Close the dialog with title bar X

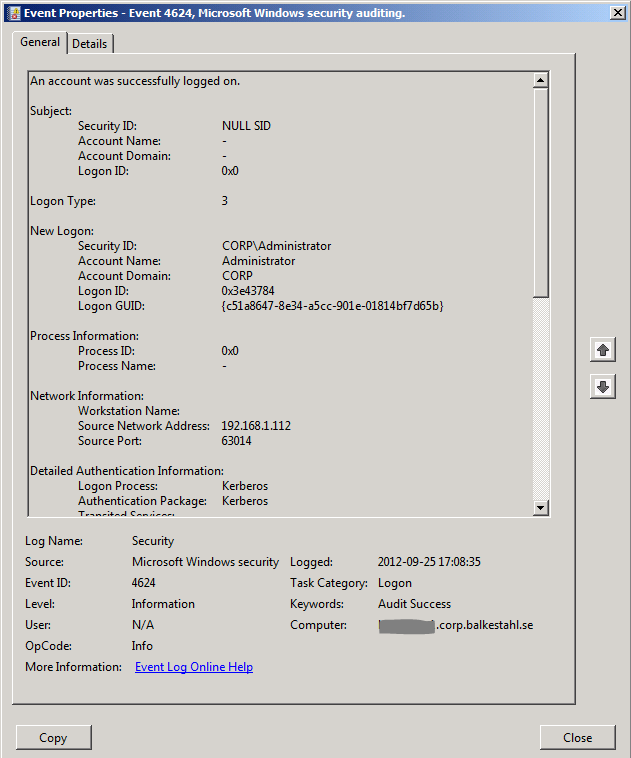pyautogui.click(x=617, y=13)
